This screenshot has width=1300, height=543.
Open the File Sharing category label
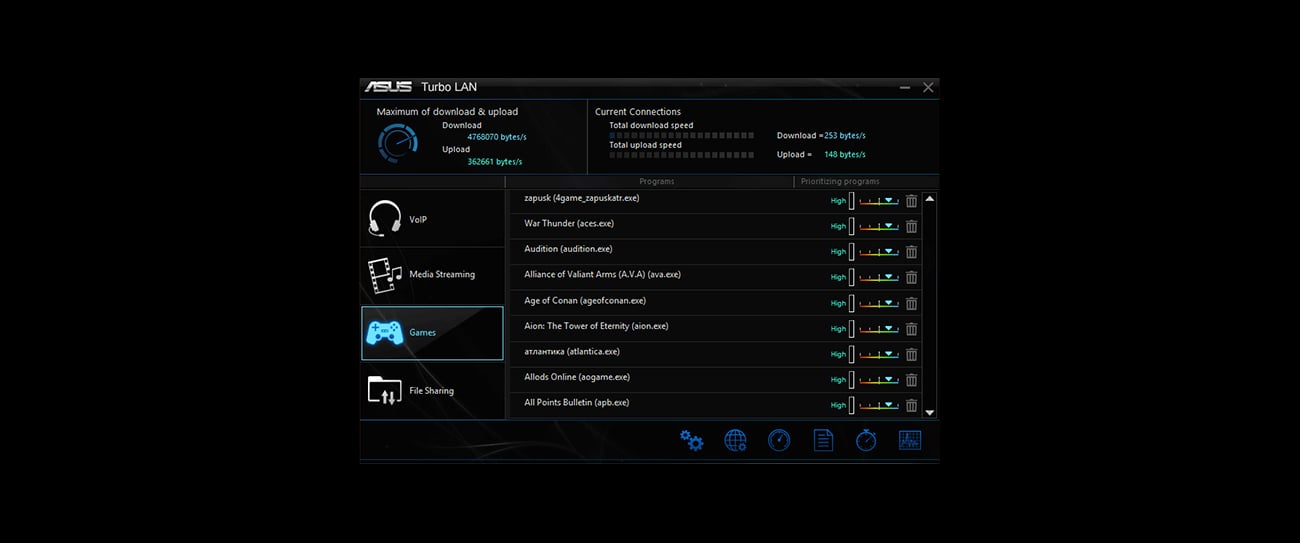(432, 391)
